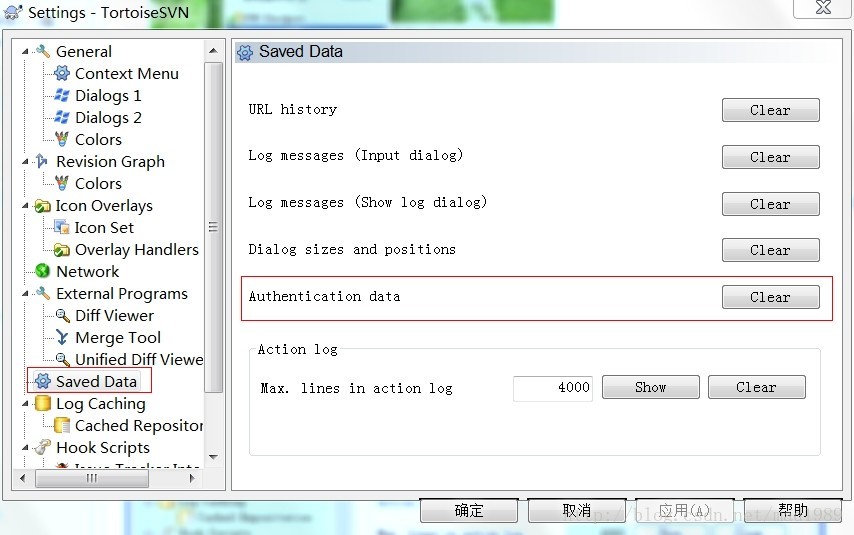Click the Colors icon under Revision Graph
Viewport: 854px width, 535px height.
(x=62, y=183)
